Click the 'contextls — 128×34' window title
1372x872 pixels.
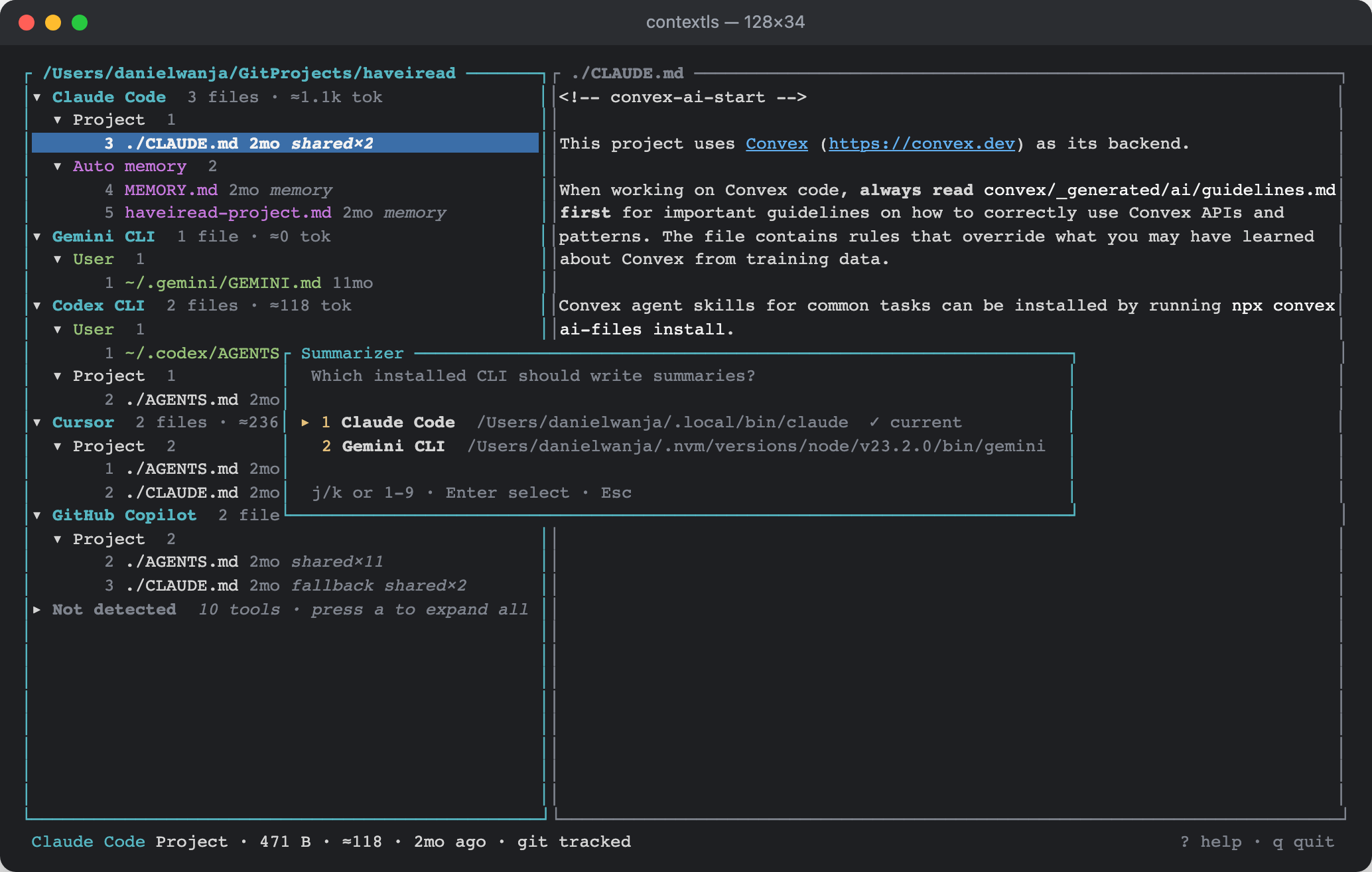[x=725, y=22]
